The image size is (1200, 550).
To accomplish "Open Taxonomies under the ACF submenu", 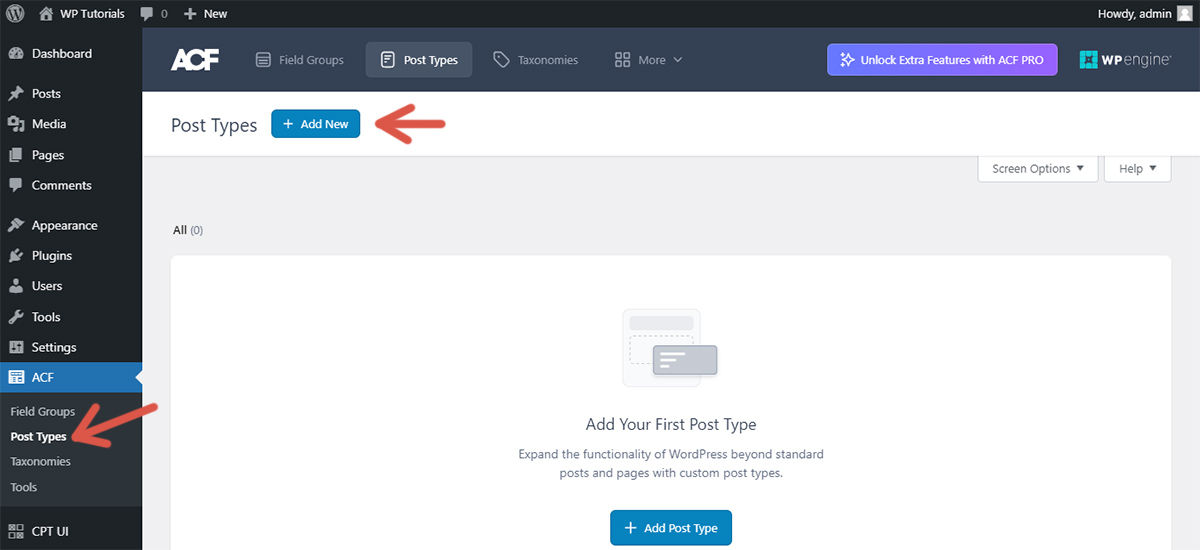I will click(x=41, y=461).
